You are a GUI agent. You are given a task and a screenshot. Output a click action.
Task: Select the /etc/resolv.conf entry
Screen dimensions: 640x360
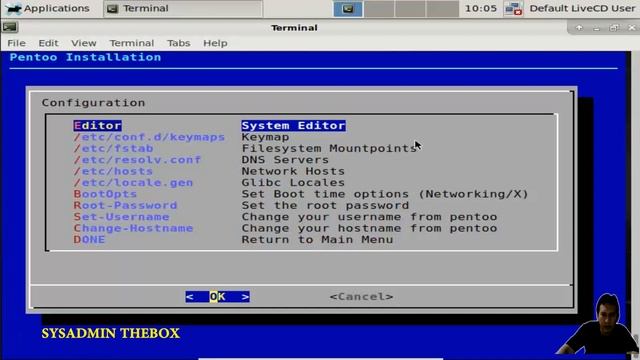point(137,160)
